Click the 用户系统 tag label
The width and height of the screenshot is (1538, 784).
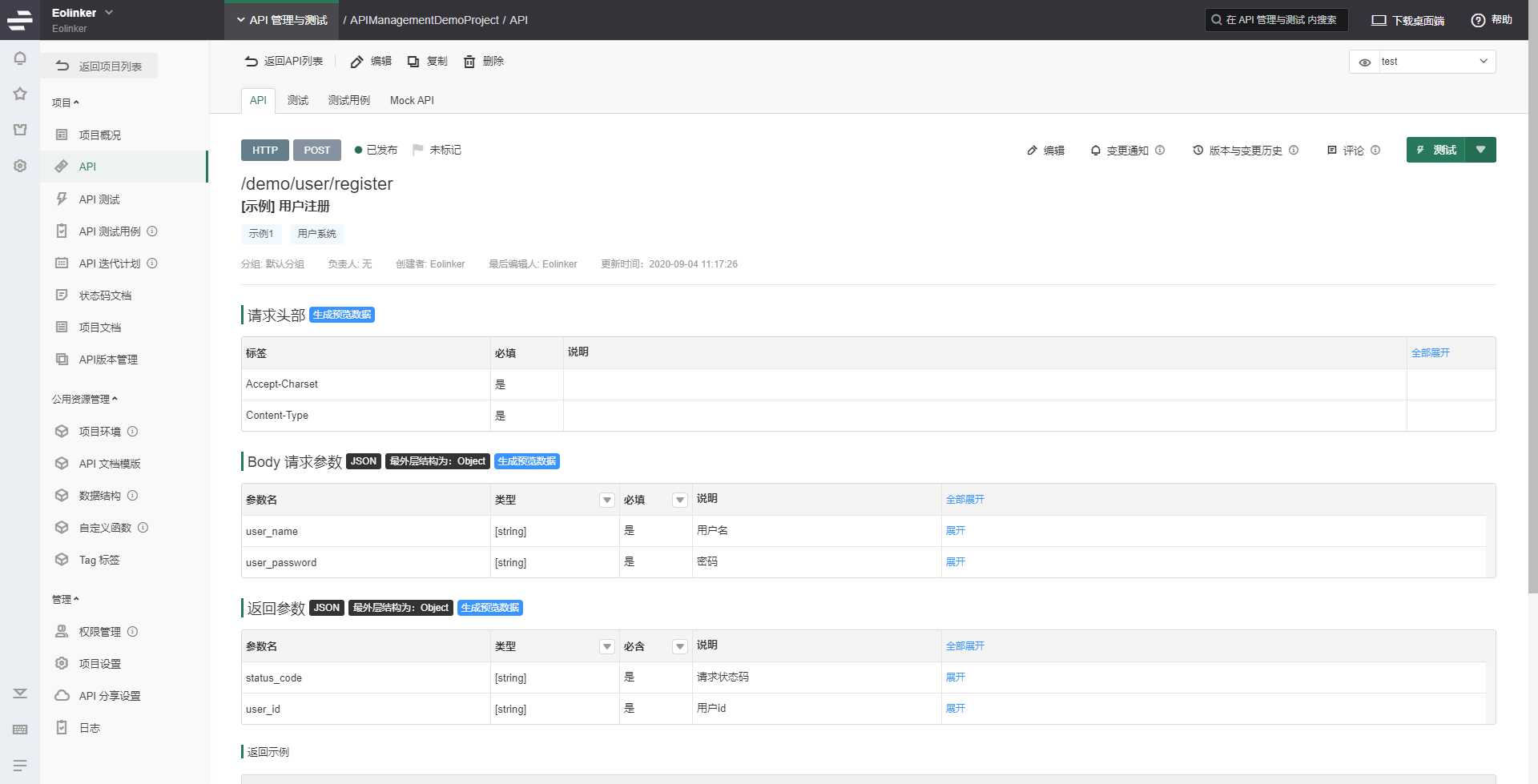coord(316,234)
